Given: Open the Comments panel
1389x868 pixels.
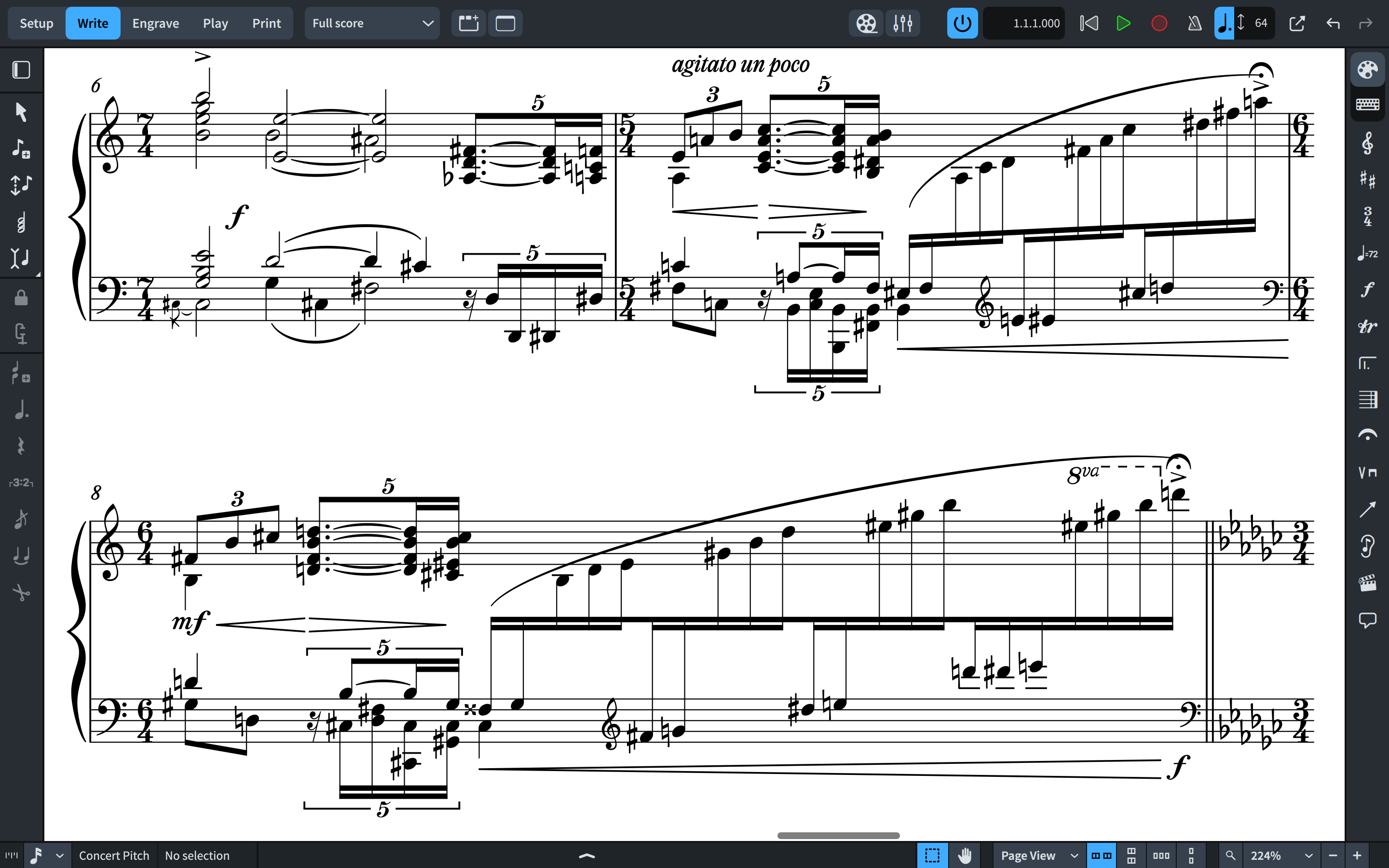Looking at the screenshot, I should (x=1367, y=620).
